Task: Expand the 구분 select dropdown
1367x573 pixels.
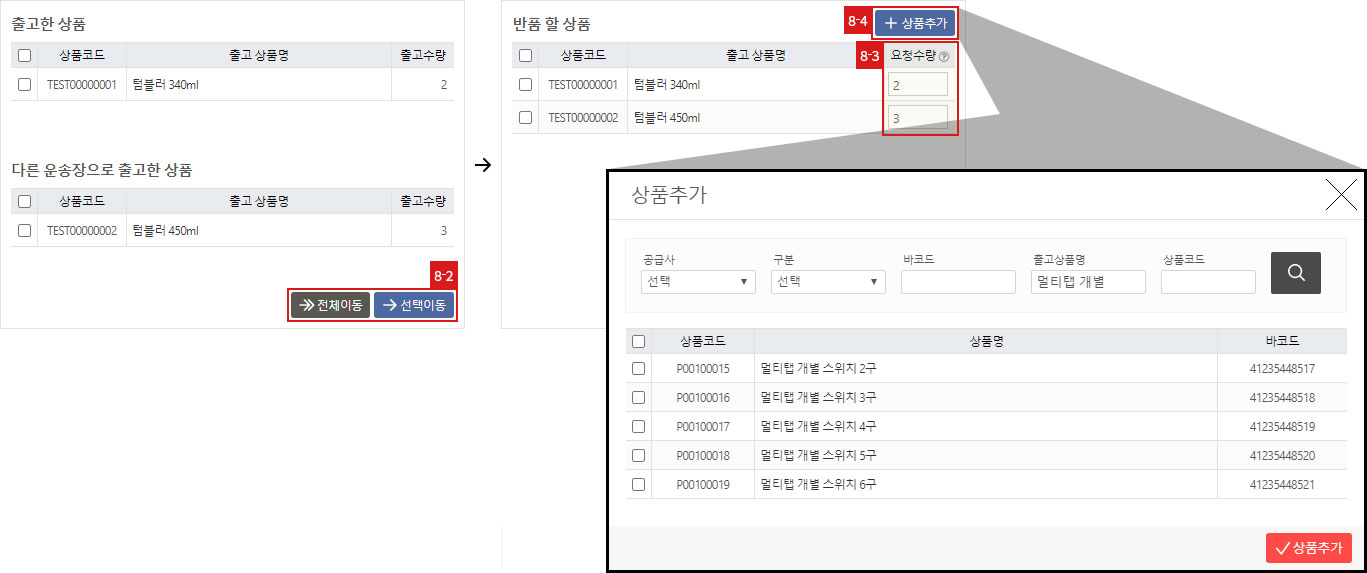Action: 828,282
